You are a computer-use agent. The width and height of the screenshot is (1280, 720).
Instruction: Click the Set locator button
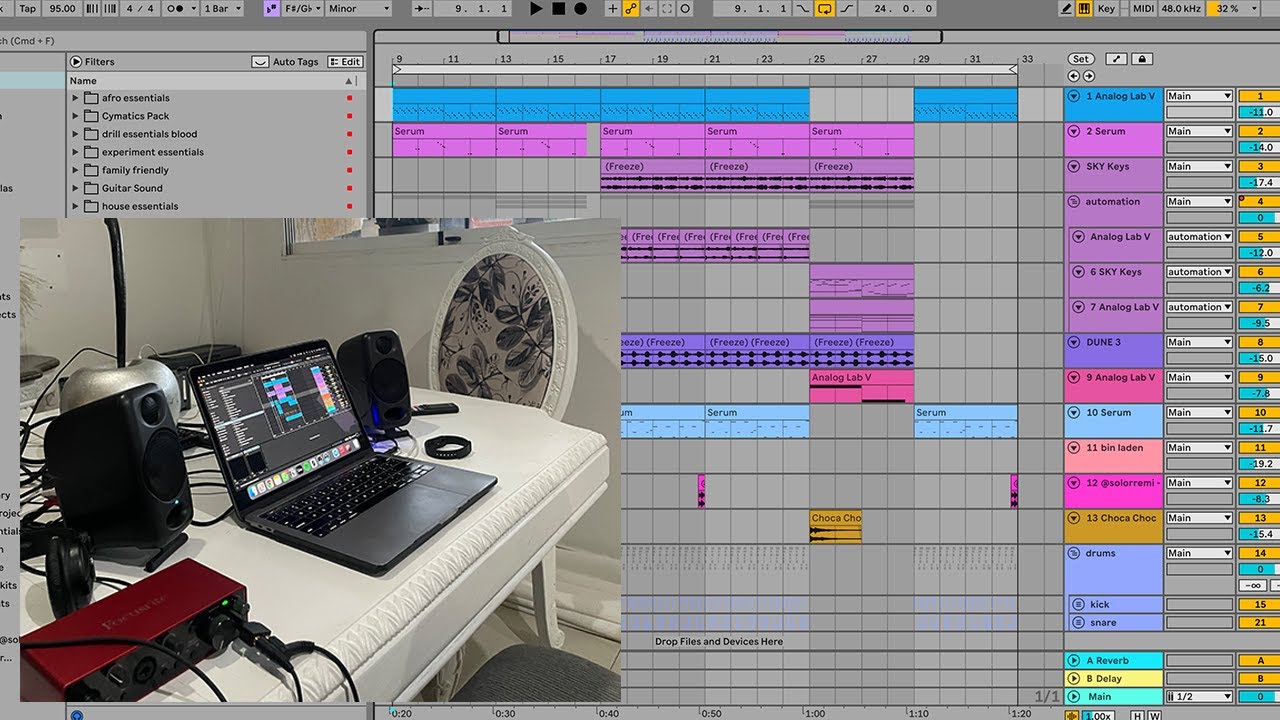pos(1081,59)
